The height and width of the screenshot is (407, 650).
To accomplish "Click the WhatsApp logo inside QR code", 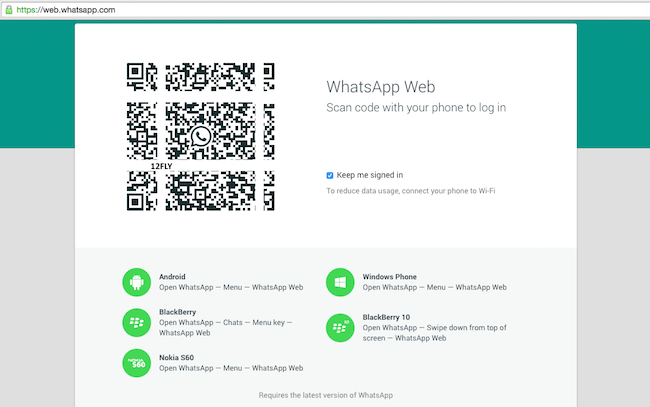I will coord(201,136).
